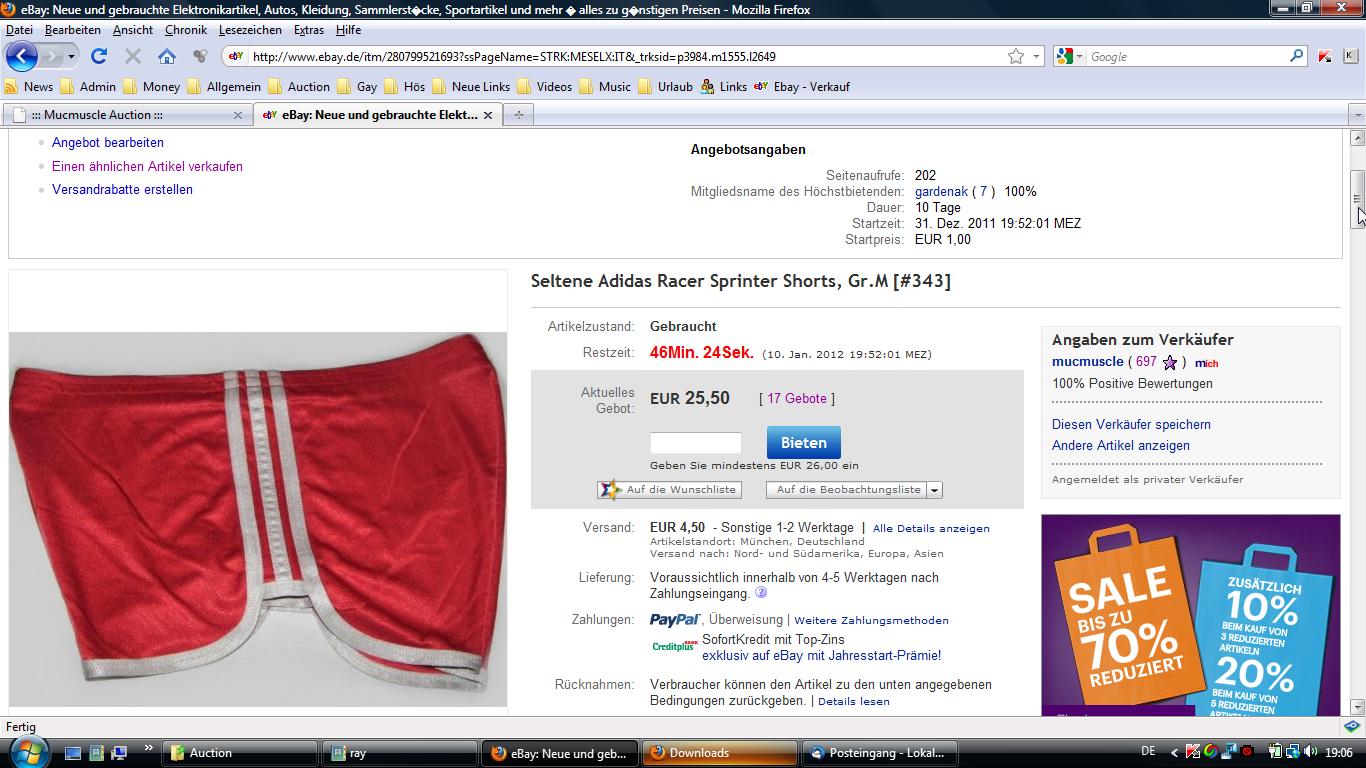1366x768 pixels.
Task: Click the red Kaspersky toolbar icon
Action: (x=1325, y=57)
